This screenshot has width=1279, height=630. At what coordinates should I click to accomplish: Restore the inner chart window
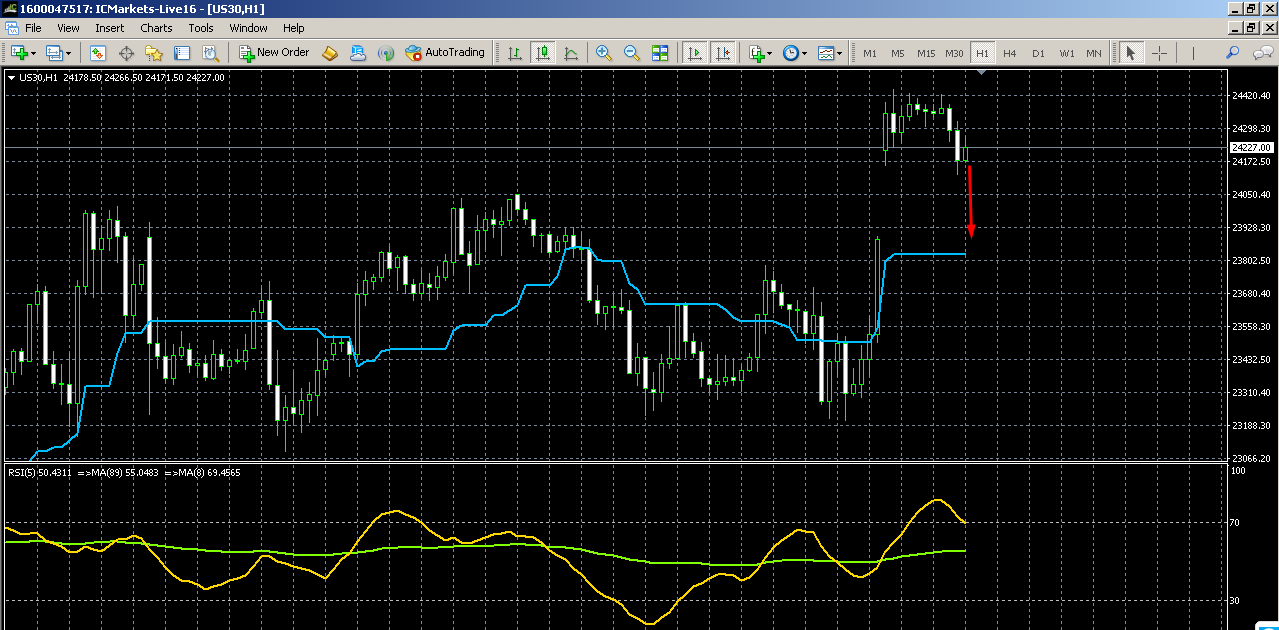[x=1250, y=28]
